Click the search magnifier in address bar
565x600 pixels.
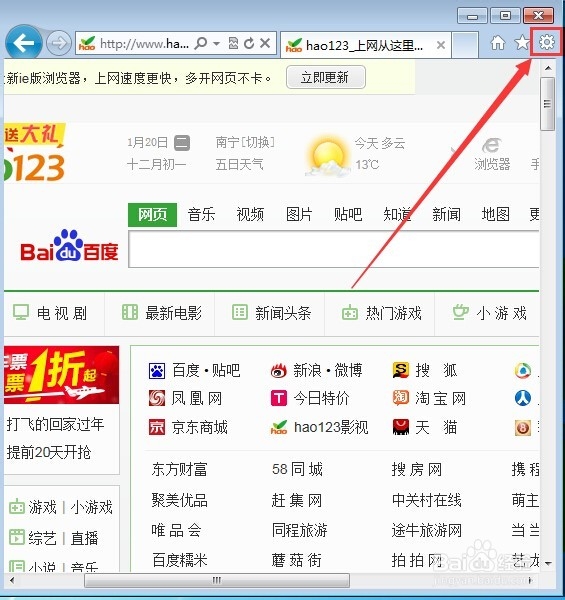200,43
